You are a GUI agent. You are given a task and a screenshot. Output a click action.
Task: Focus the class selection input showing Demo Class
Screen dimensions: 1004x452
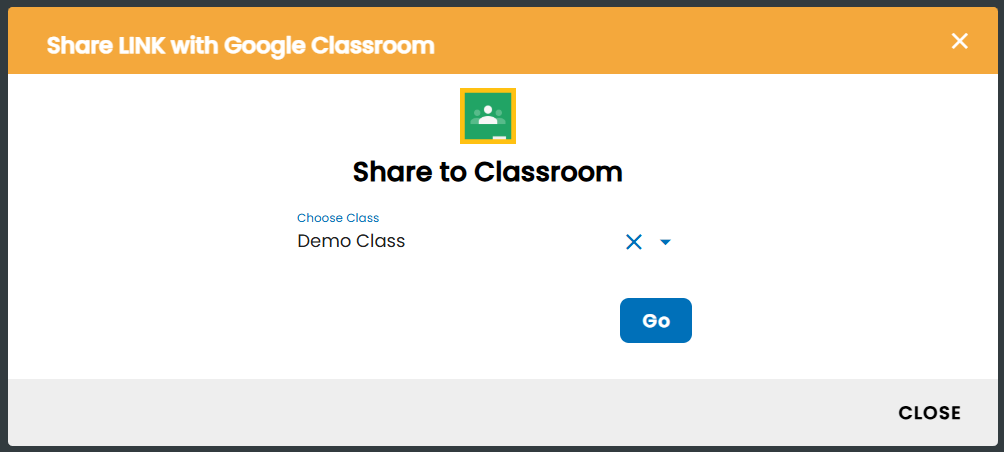pyautogui.click(x=458, y=241)
